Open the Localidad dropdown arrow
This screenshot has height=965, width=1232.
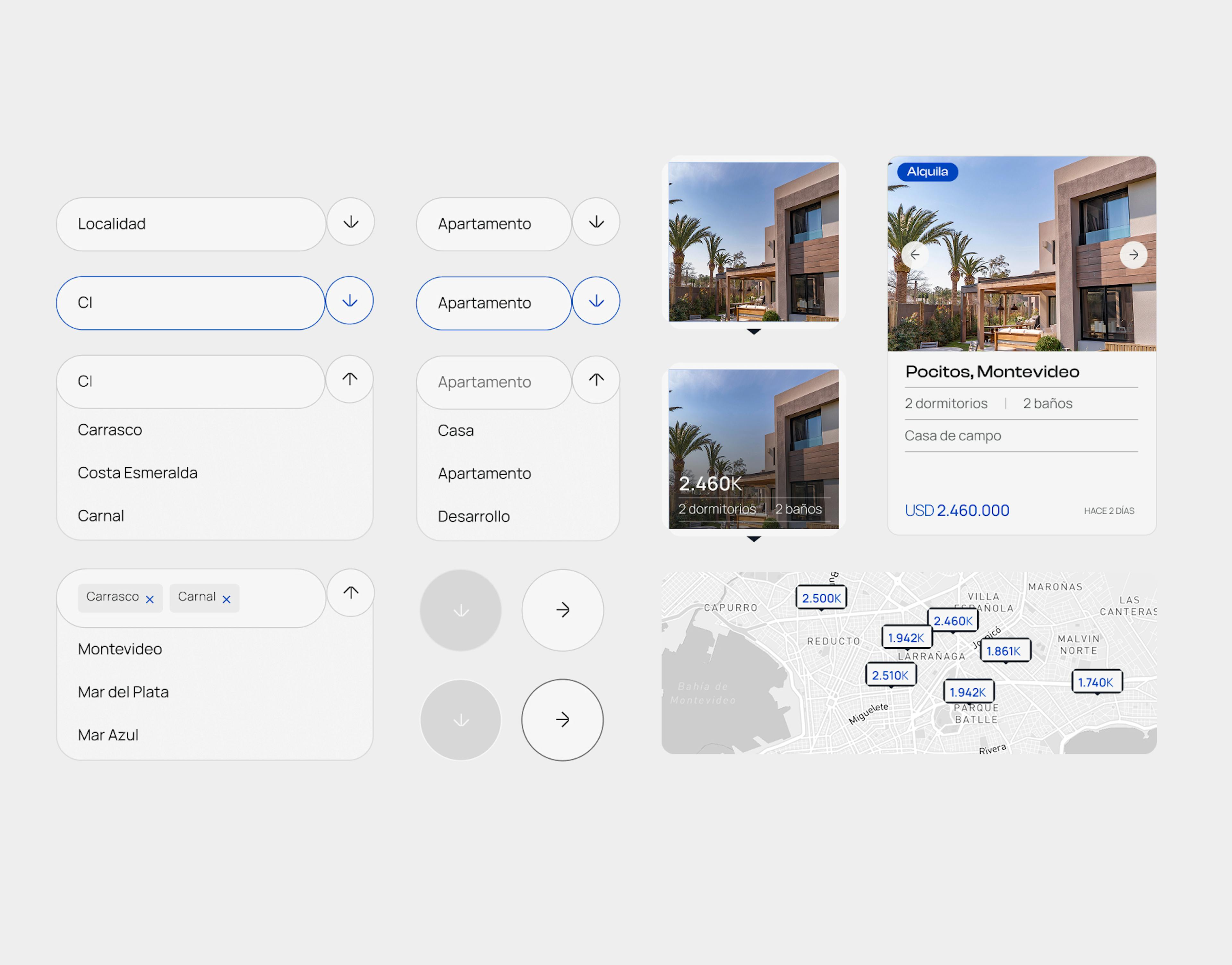tap(351, 221)
